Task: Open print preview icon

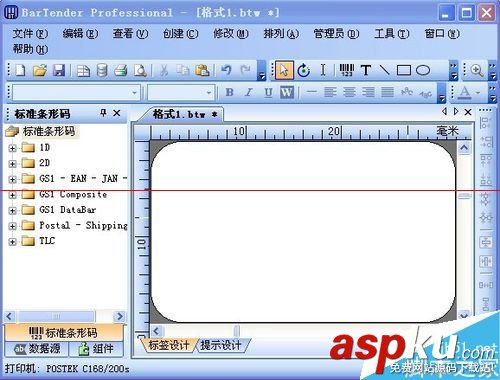Action: [x=140, y=71]
